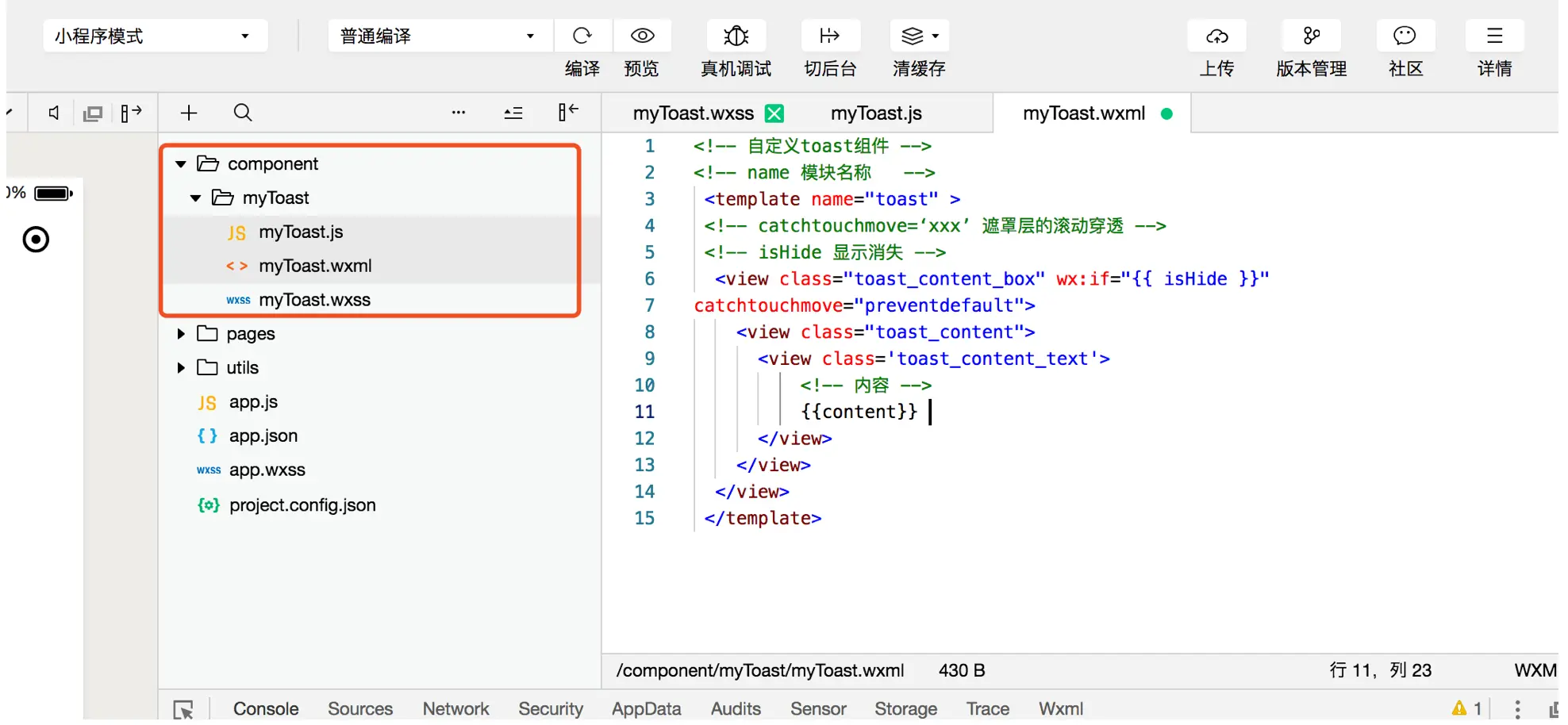Screen dimensions: 1568x725
Task: Open the Network devtools tab
Action: point(455,708)
